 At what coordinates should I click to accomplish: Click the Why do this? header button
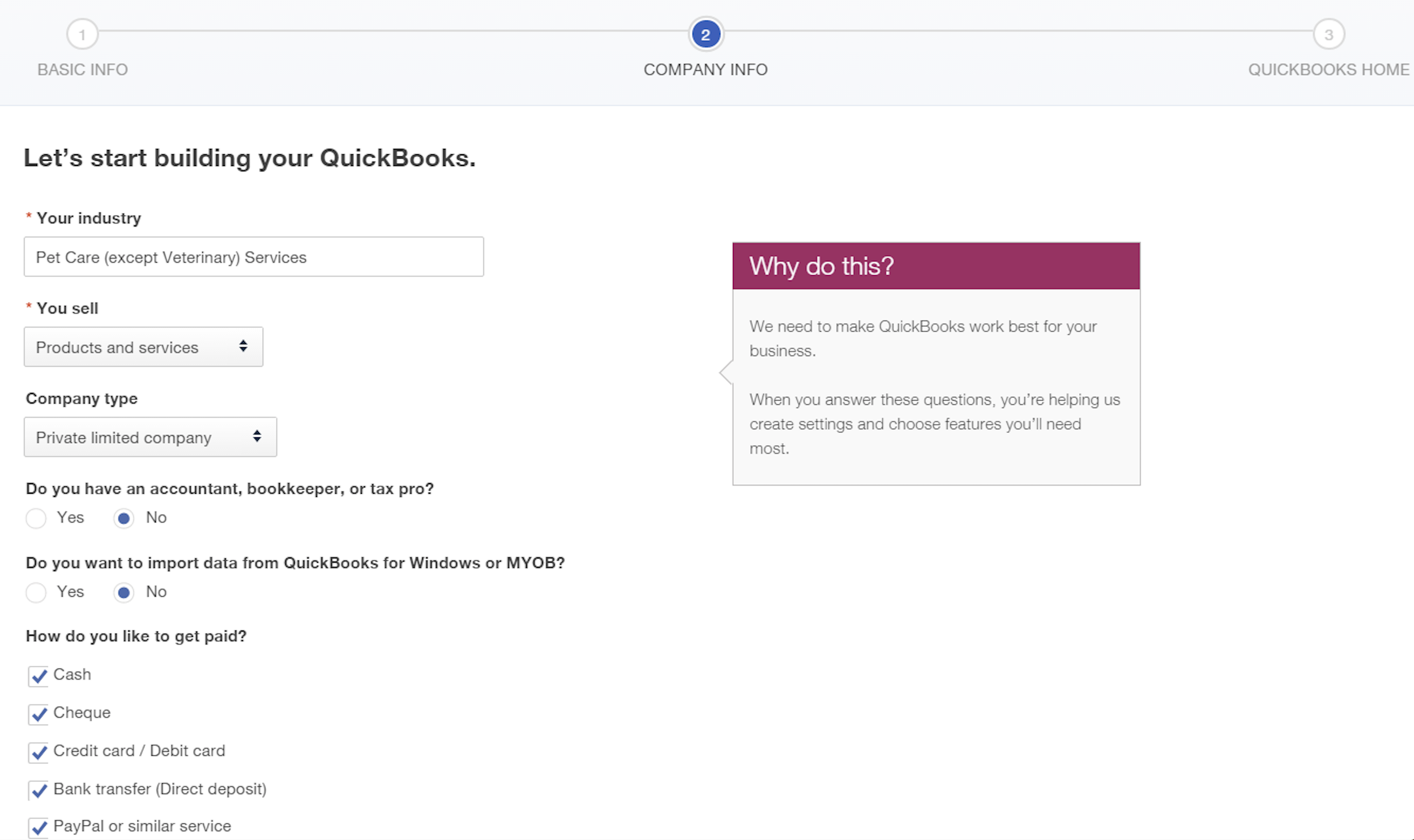[x=935, y=265]
